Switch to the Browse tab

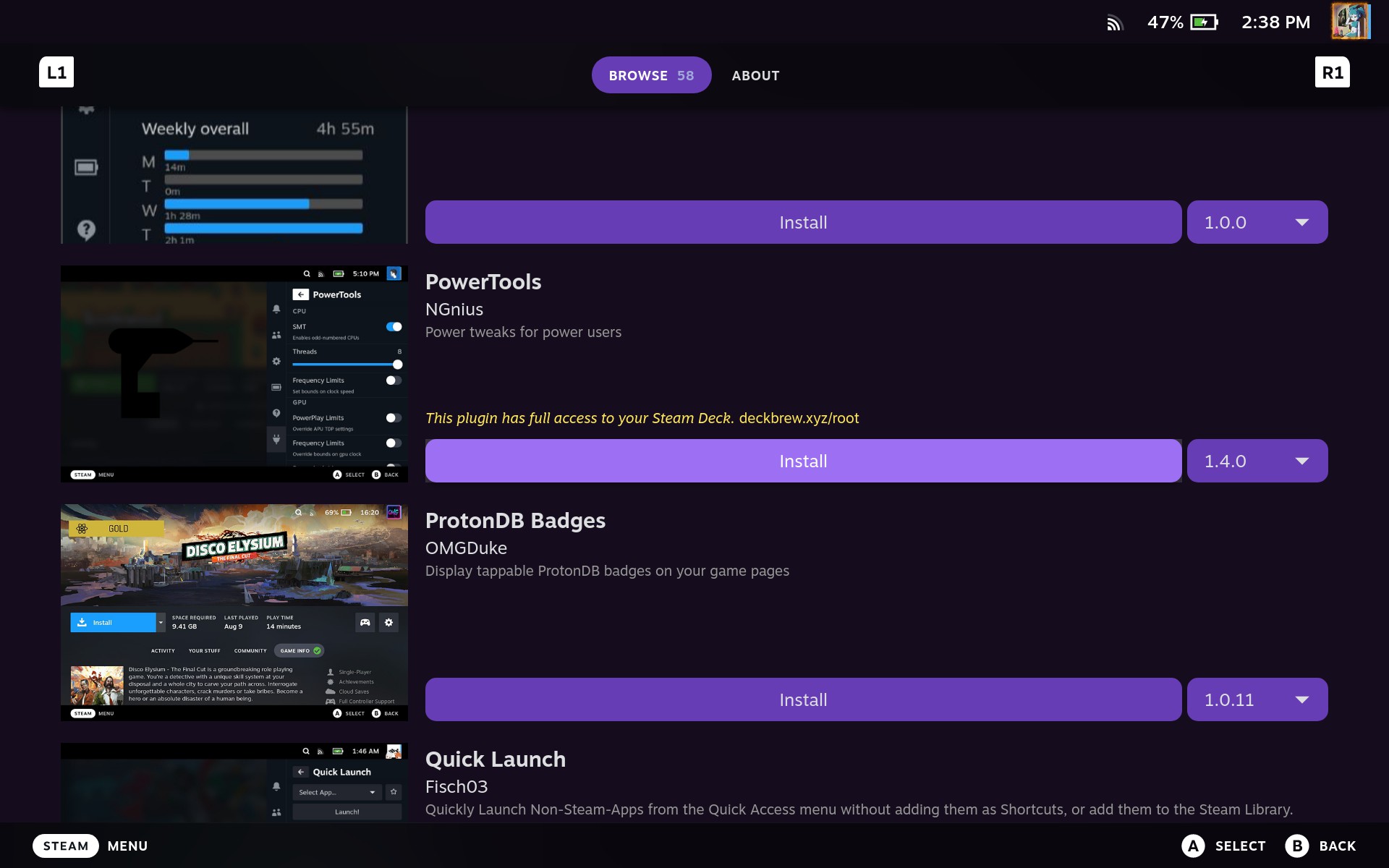click(x=651, y=75)
